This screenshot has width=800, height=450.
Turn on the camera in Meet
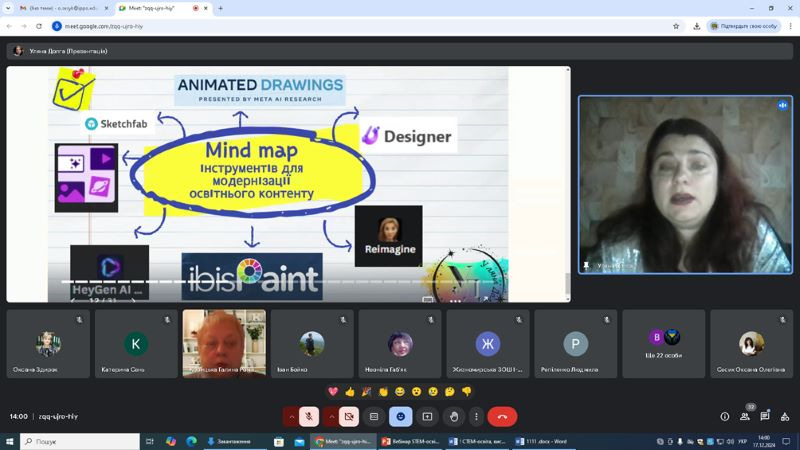tap(349, 417)
